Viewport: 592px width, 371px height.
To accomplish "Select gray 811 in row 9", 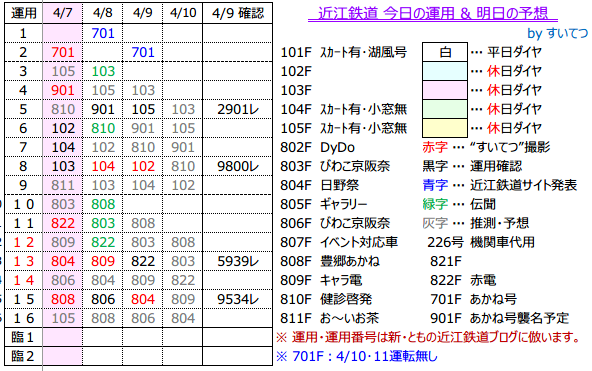I will click(63, 185).
